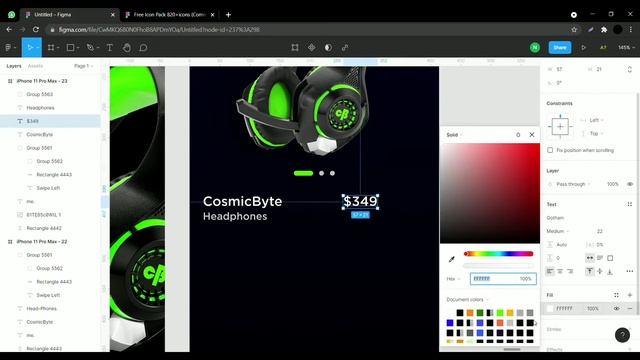Select the Hand tool
This screenshot has height=360, width=640.
pyautogui.click(x=127, y=48)
